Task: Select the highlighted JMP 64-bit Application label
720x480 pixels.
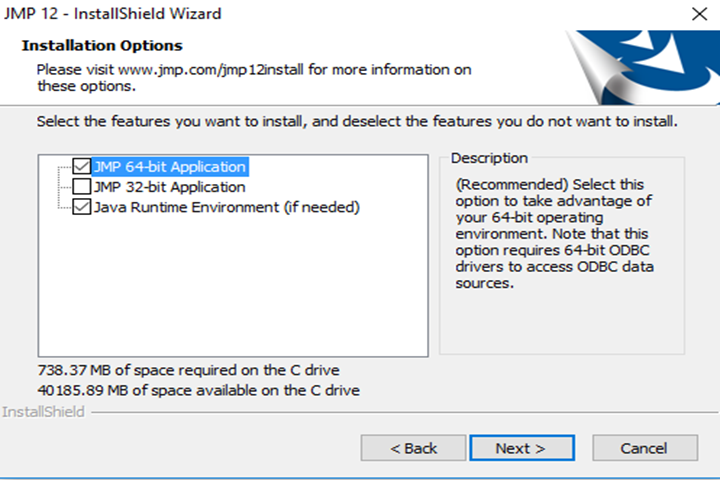Action: pos(170,167)
